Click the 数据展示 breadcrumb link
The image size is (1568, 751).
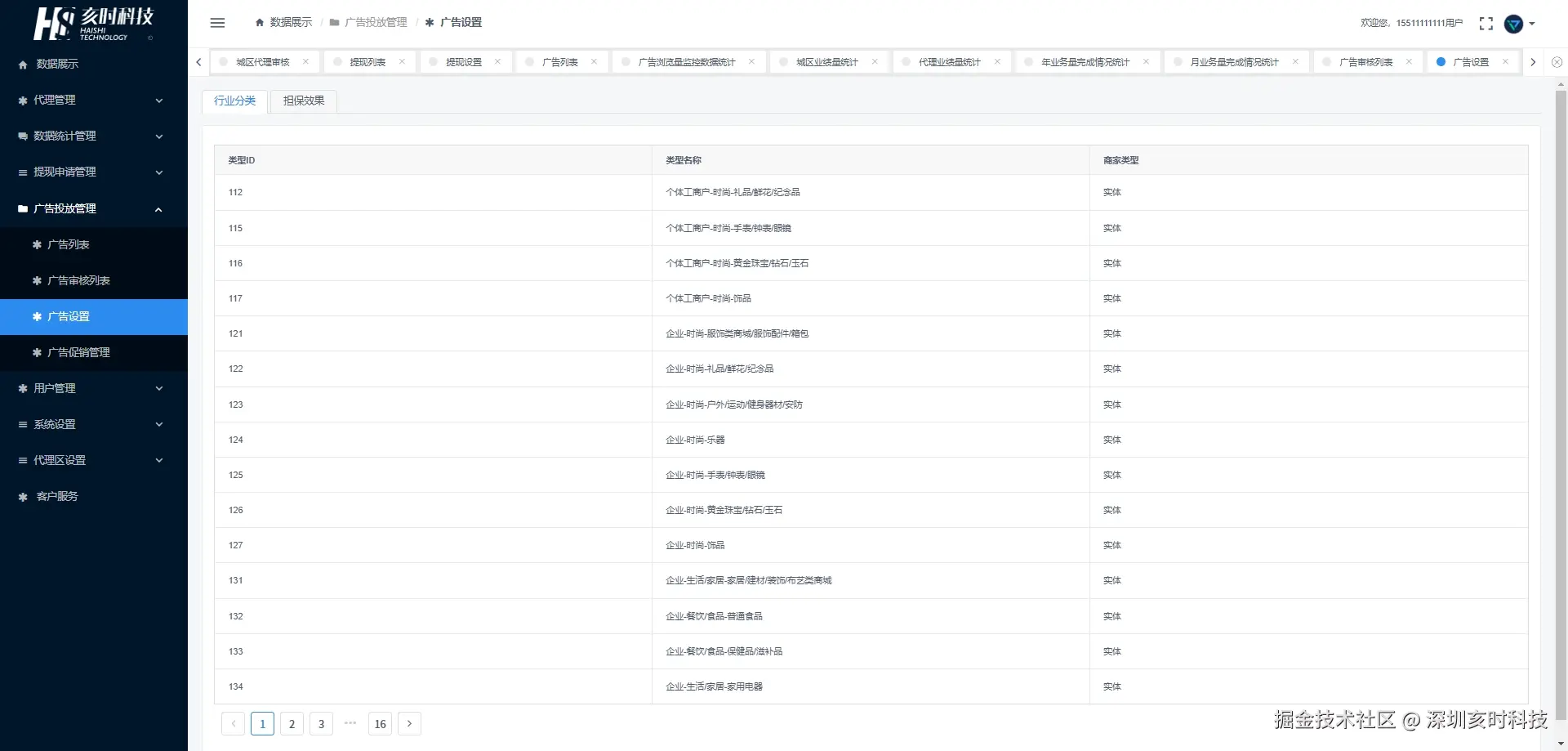coord(283,23)
